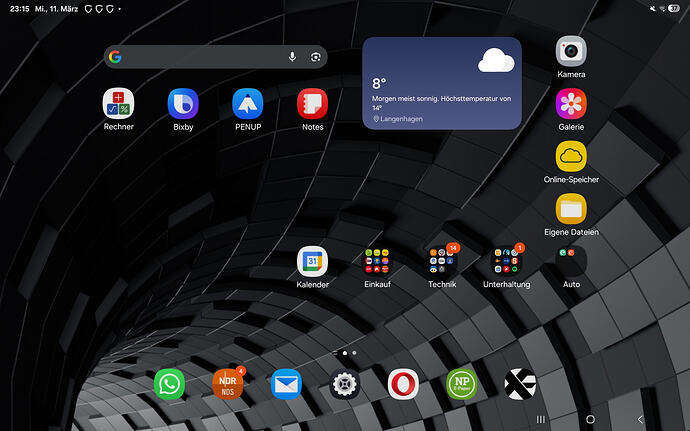Switch to the second home screen page dot
The image size is (690, 431).
[x=354, y=353]
